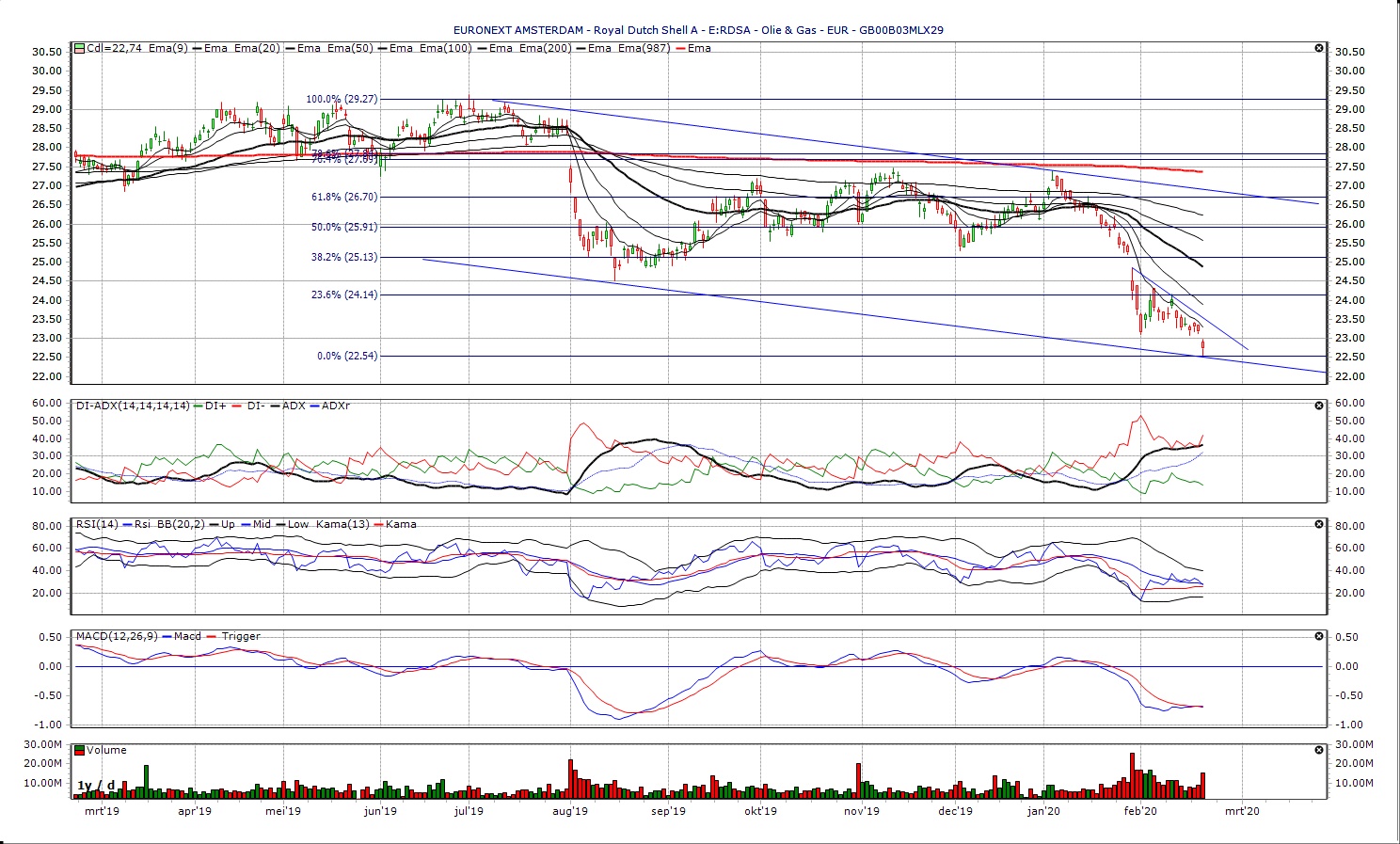Click the Volume legend color icon
Viewport: 1400px width, 844px height.
click(80, 750)
